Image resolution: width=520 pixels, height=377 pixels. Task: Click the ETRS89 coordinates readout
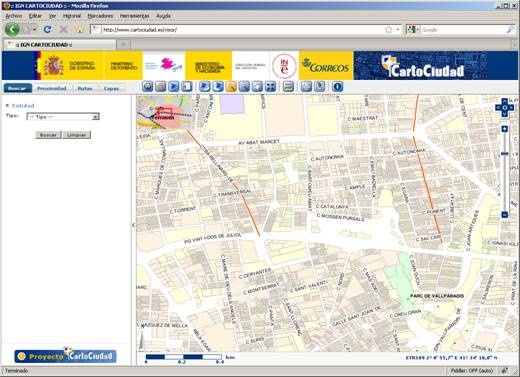pos(451,358)
